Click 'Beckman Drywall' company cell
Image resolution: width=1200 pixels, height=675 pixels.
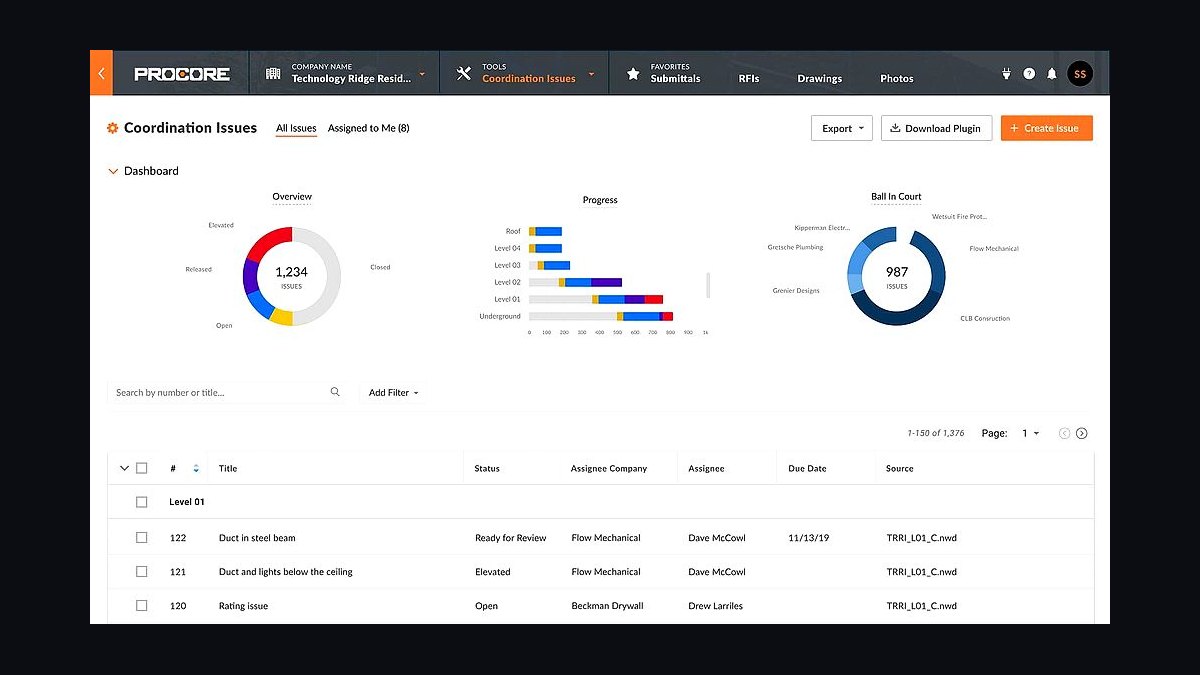(x=608, y=606)
